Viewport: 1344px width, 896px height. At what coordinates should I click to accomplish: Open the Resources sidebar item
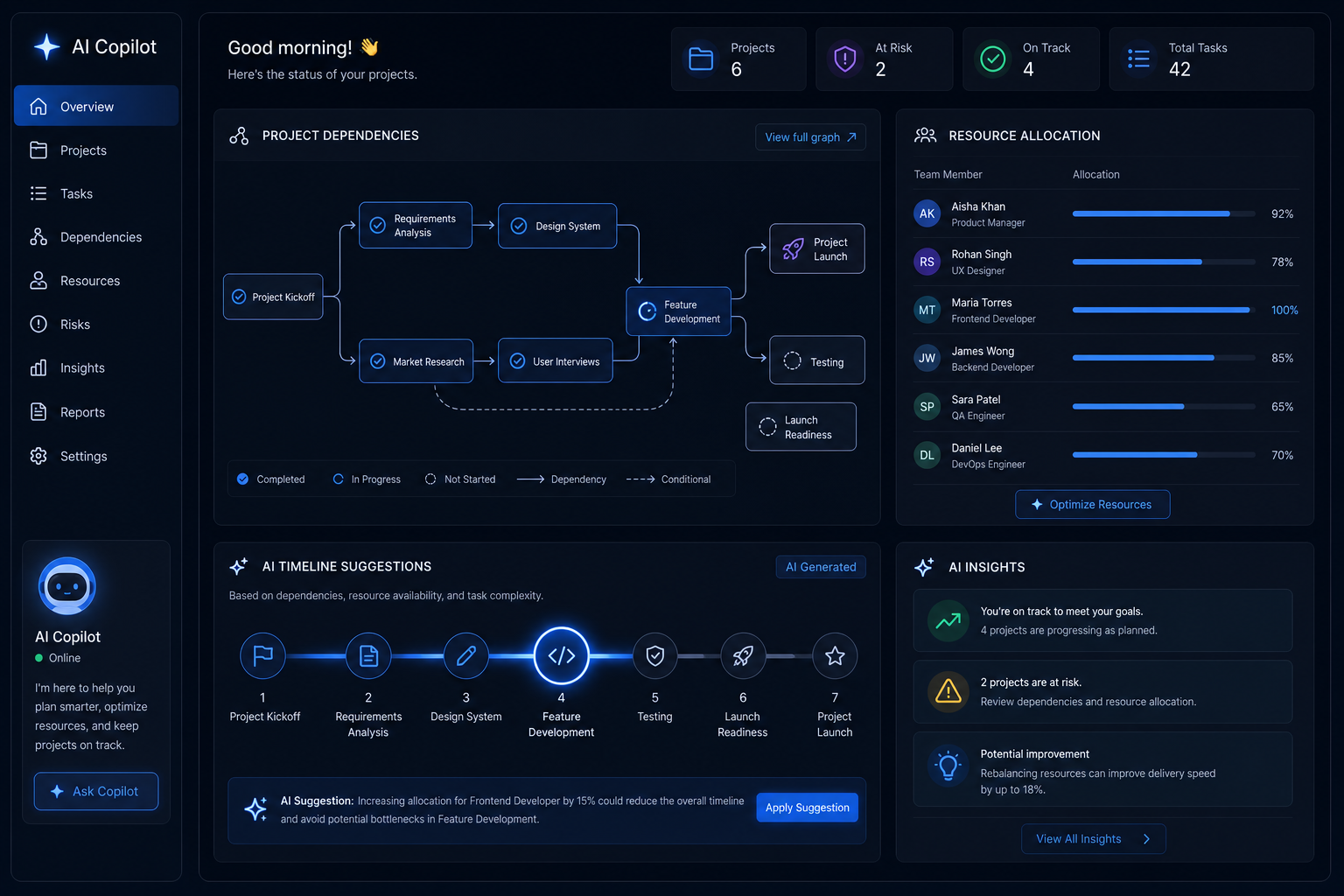coord(96,281)
